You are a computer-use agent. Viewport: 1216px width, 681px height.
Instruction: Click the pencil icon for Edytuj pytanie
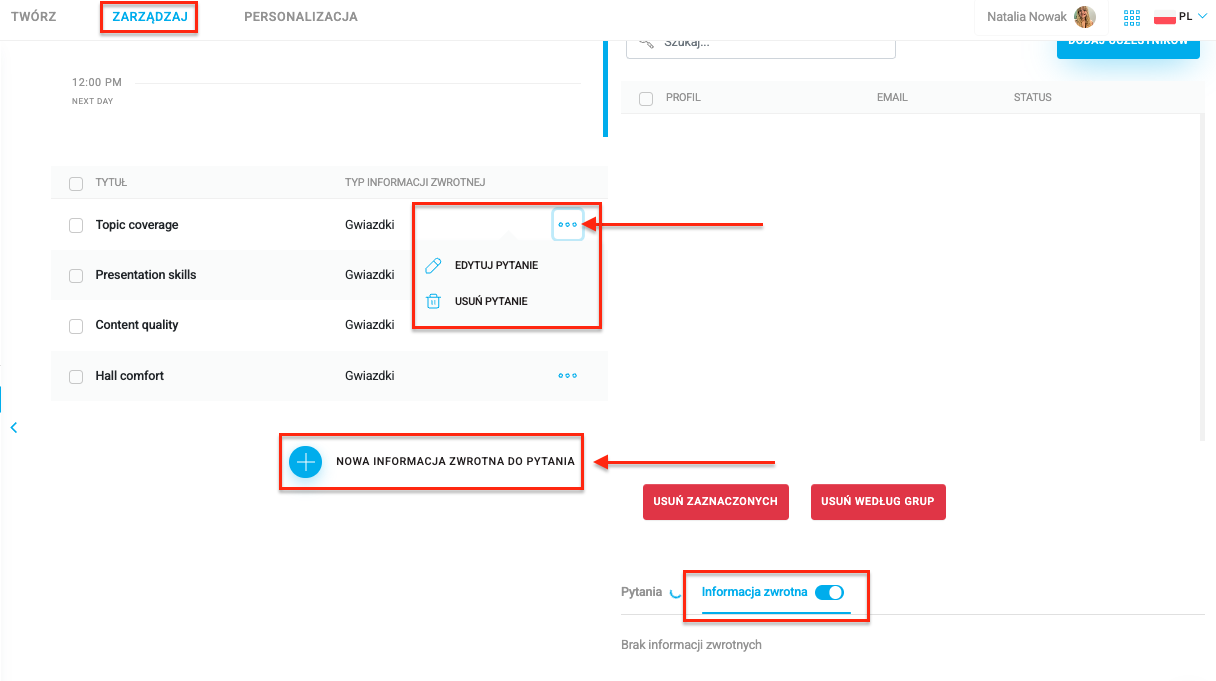[x=433, y=266]
